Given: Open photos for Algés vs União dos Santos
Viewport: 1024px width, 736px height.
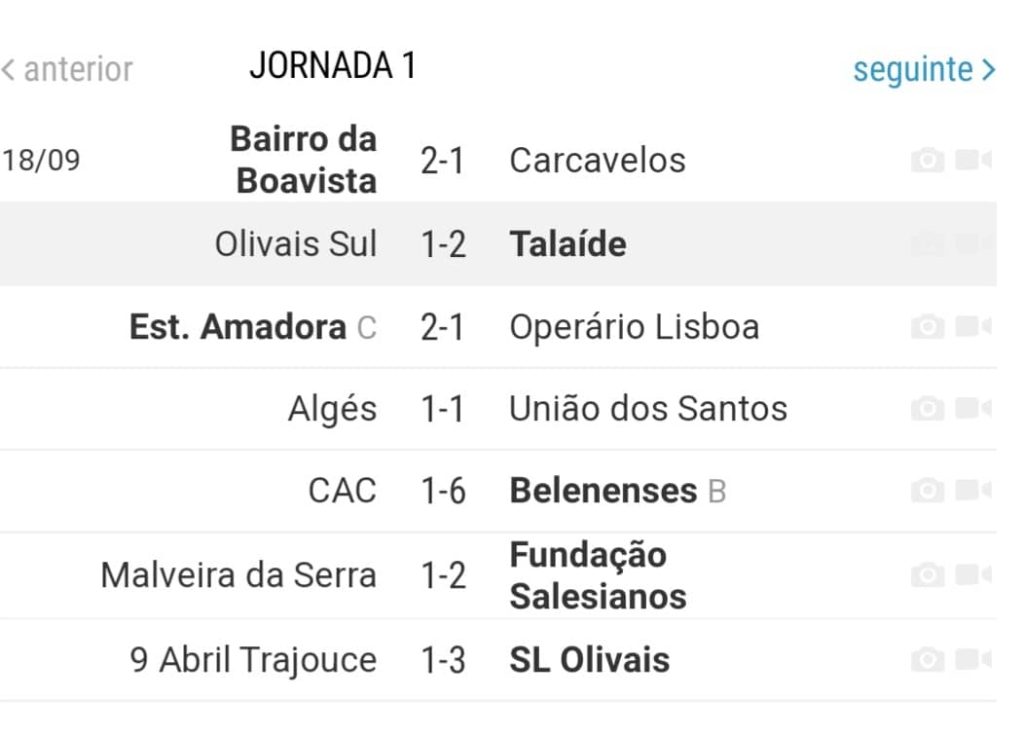Looking at the screenshot, I should (927, 408).
